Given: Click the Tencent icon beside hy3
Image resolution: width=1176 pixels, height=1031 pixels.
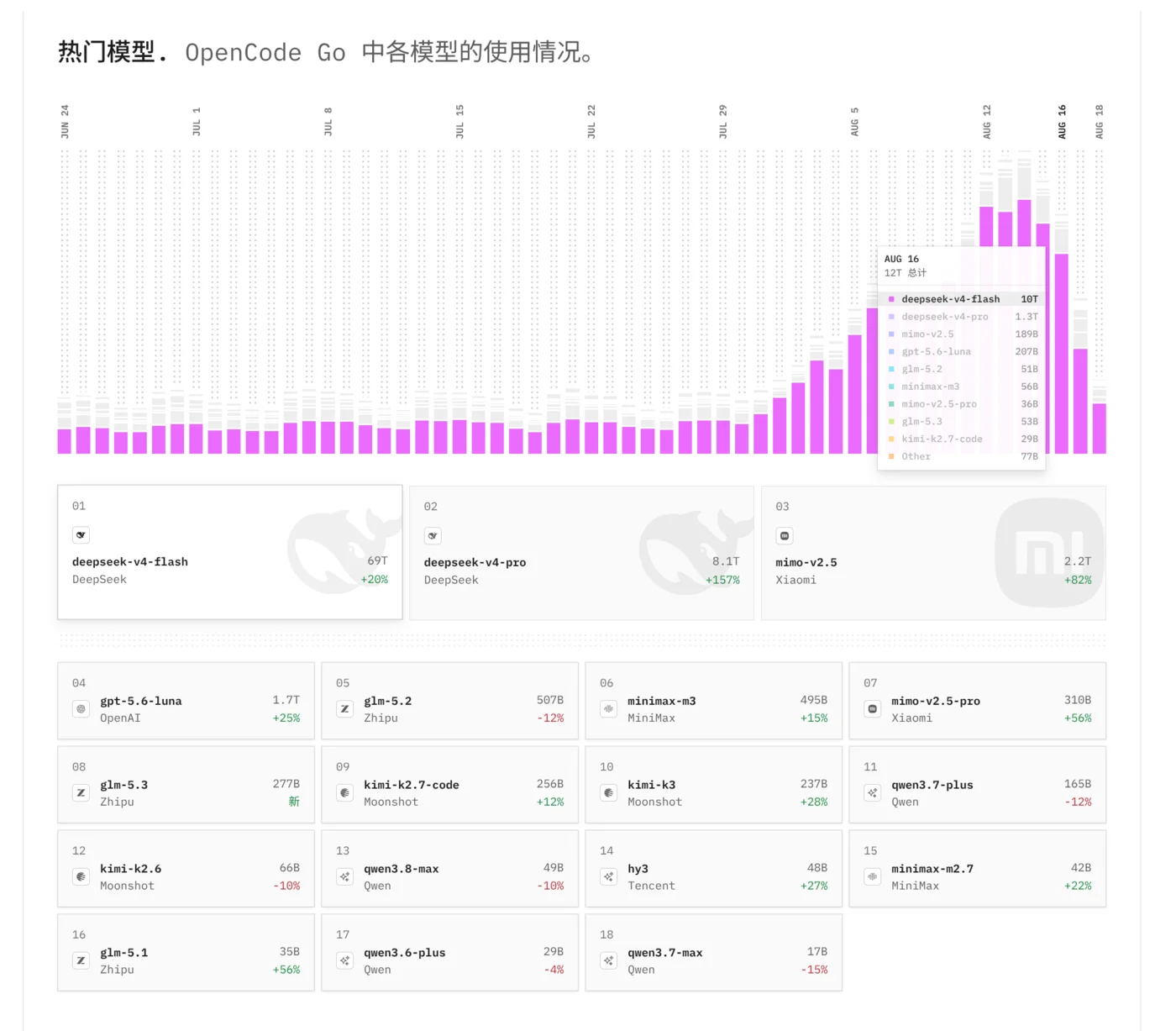Looking at the screenshot, I should pyautogui.click(x=608, y=877).
